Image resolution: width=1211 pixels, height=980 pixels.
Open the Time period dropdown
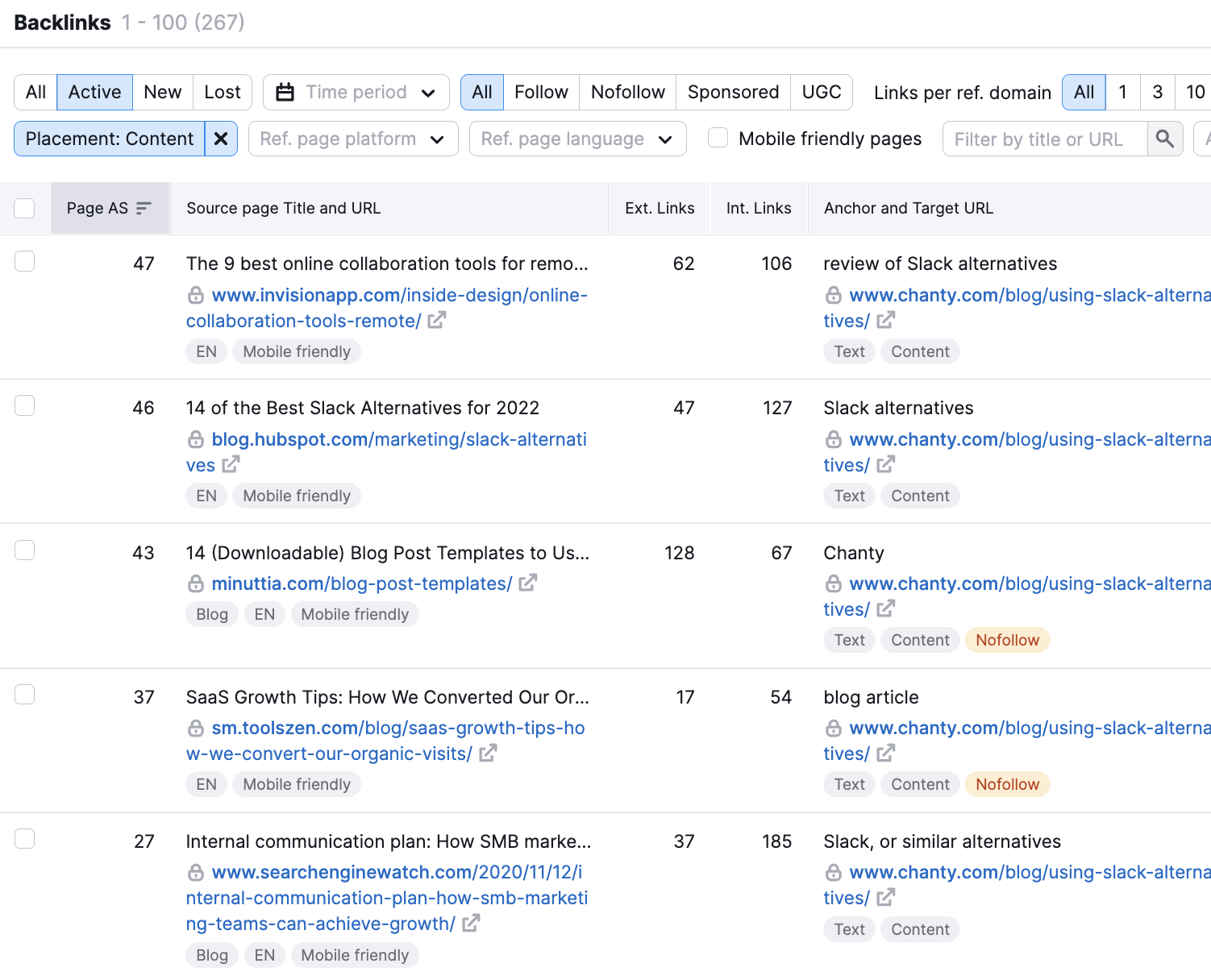pyautogui.click(x=356, y=92)
